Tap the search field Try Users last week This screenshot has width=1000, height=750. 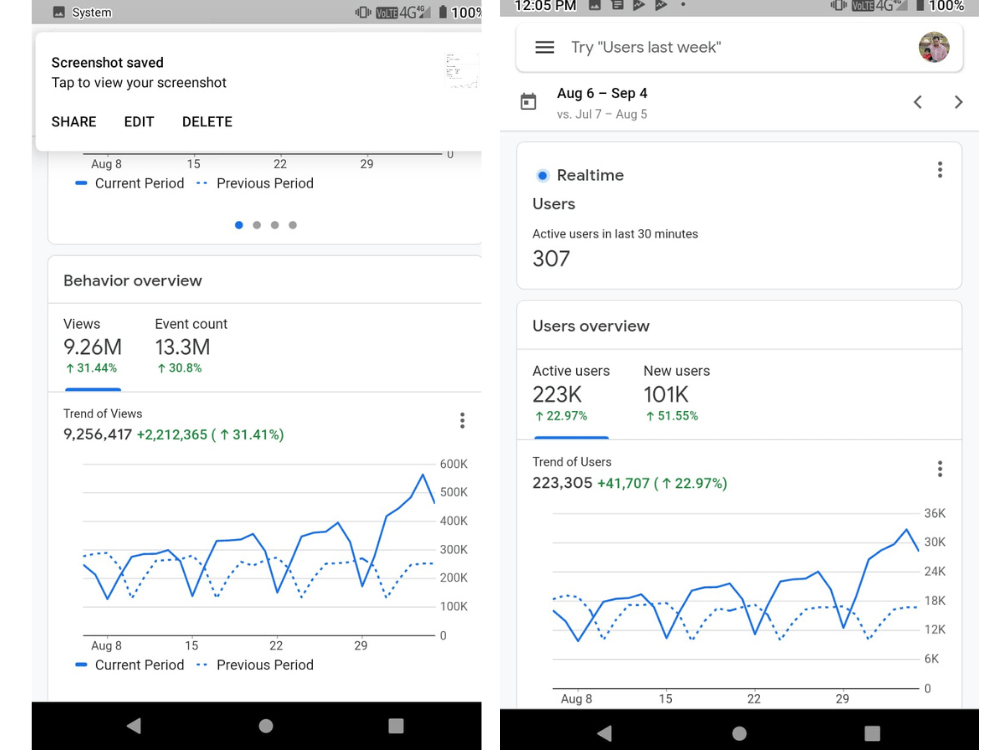tap(646, 47)
